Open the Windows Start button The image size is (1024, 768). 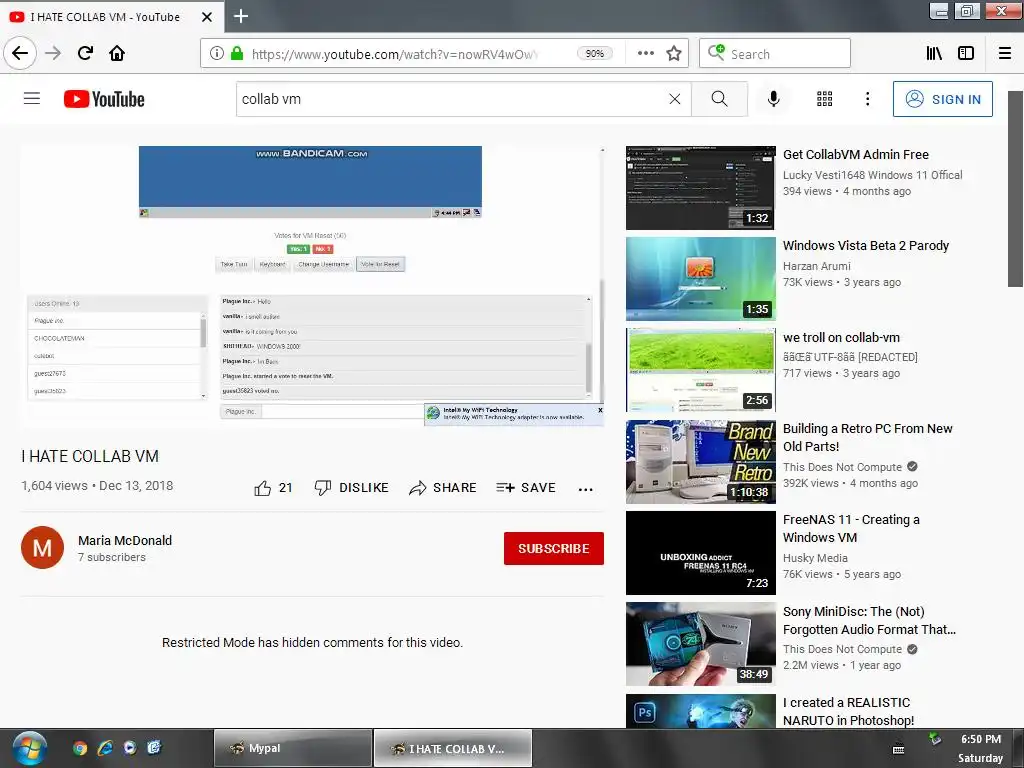tap(29, 748)
